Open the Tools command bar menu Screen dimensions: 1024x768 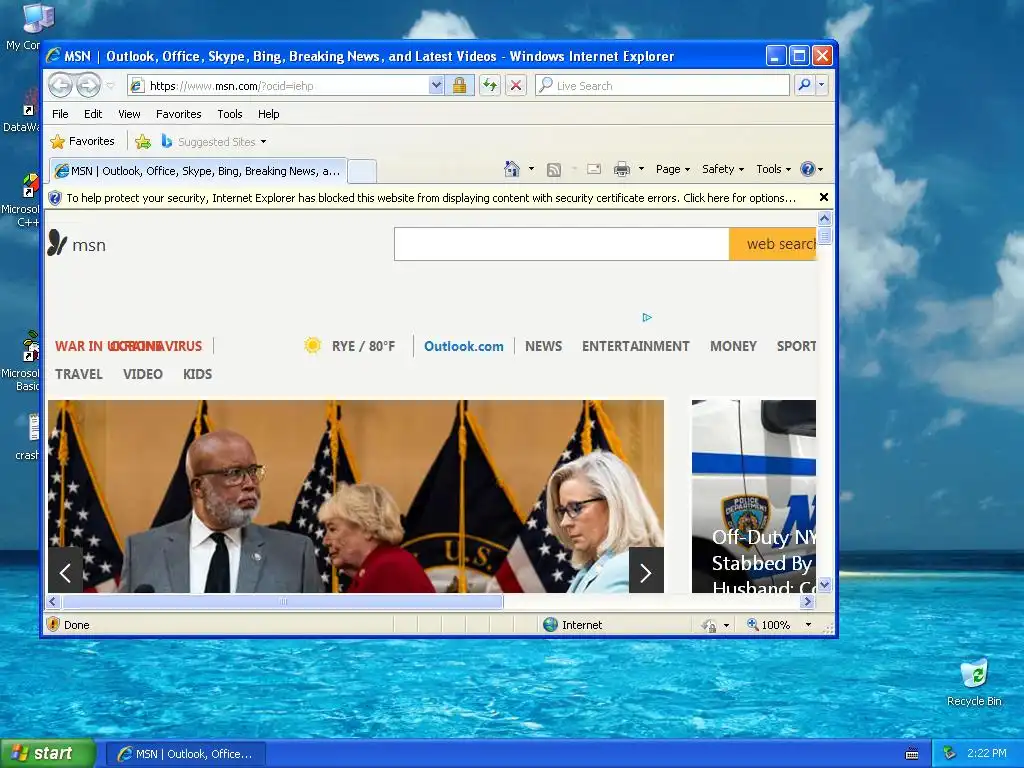[x=773, y=169]
